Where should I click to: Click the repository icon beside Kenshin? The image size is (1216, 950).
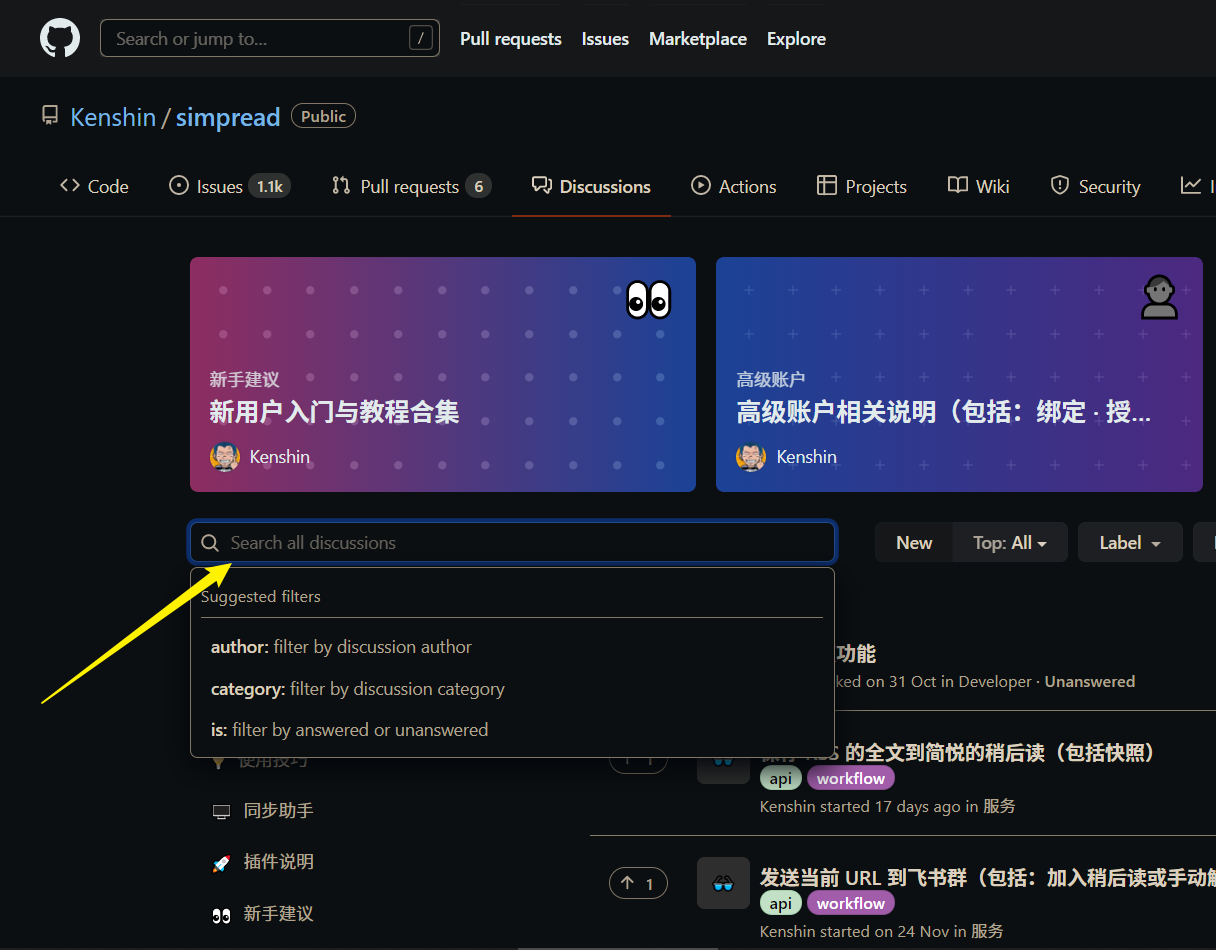tap(50, 117)
